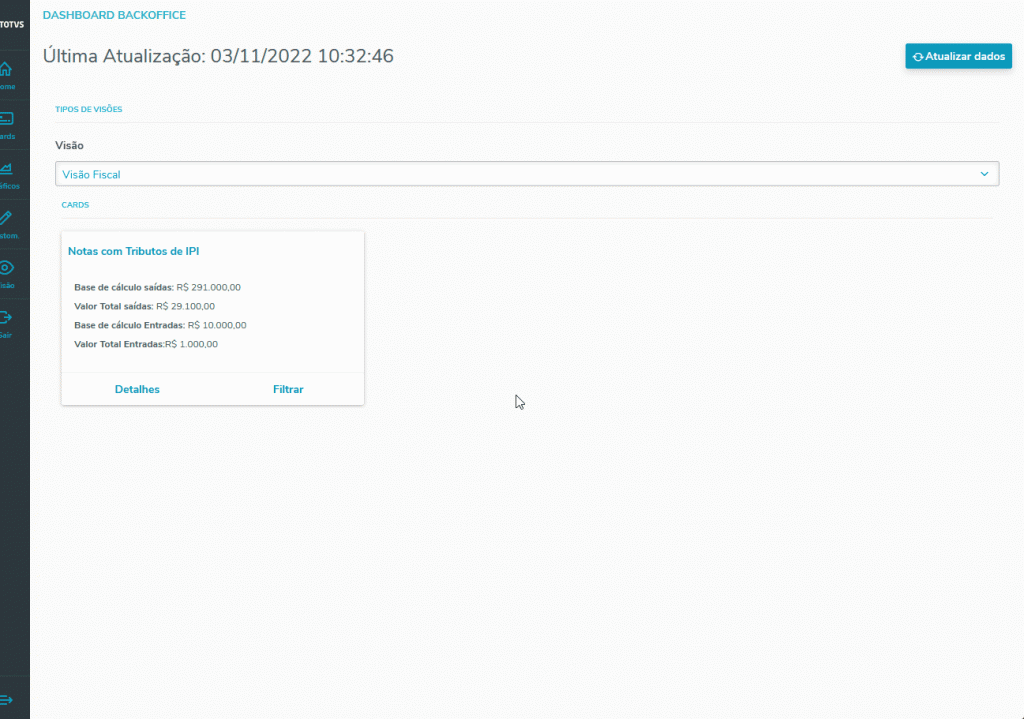Select the Base de cálculo Entradas line
The width and height of the screenshot is (1024, 719).
click(x=160, y=325)
